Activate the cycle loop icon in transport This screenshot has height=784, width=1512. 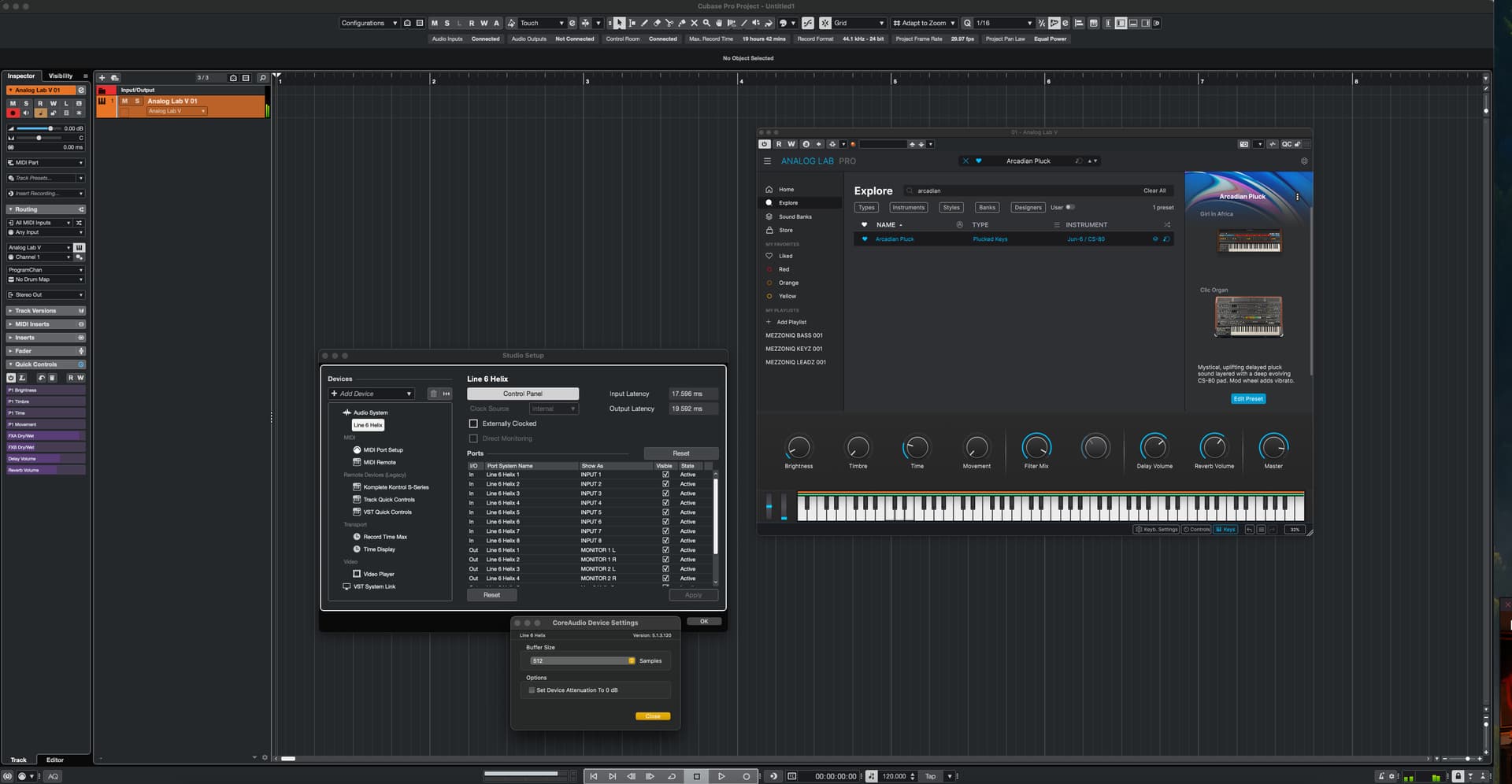coord(672,776)
